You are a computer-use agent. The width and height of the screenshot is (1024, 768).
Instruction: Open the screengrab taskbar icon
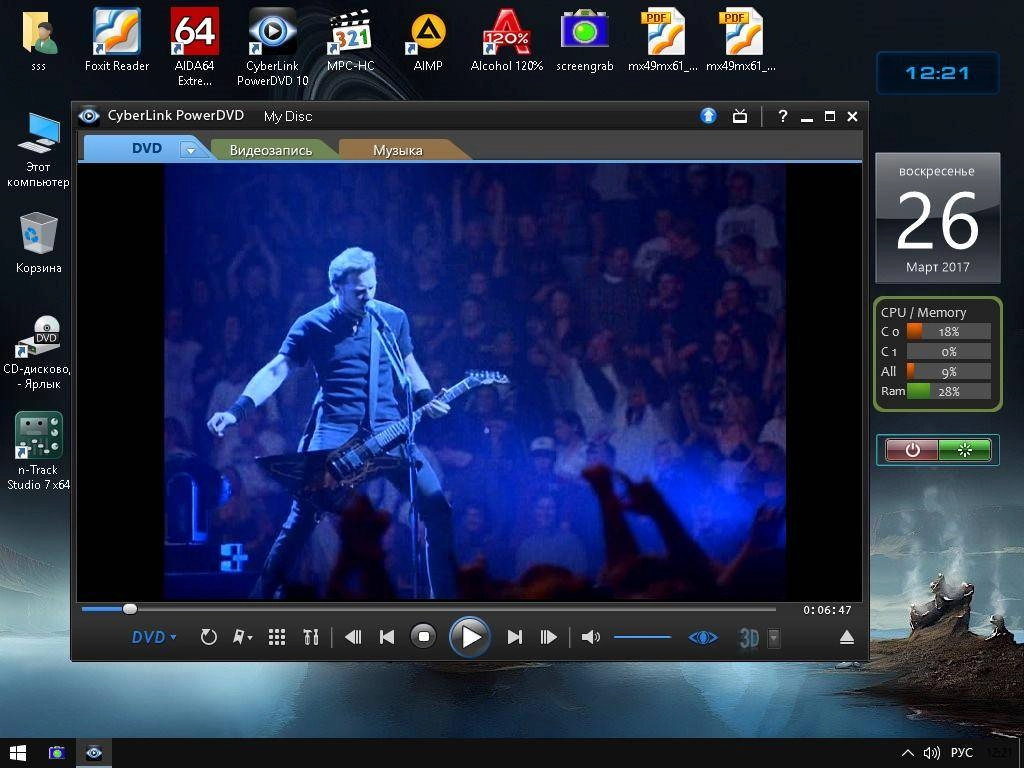point(57,753)
